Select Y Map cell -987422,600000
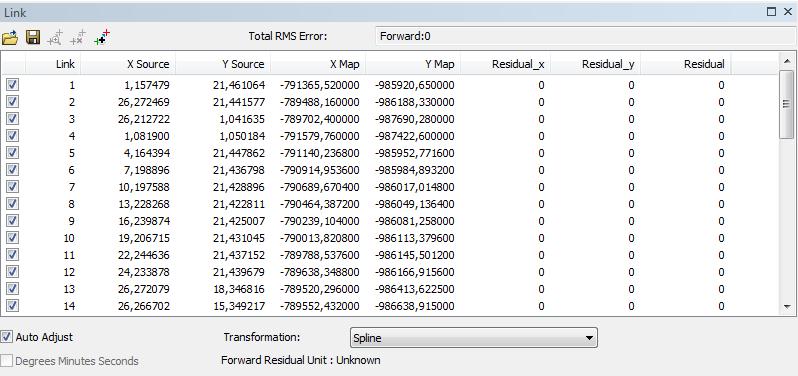 pos(414,136)
